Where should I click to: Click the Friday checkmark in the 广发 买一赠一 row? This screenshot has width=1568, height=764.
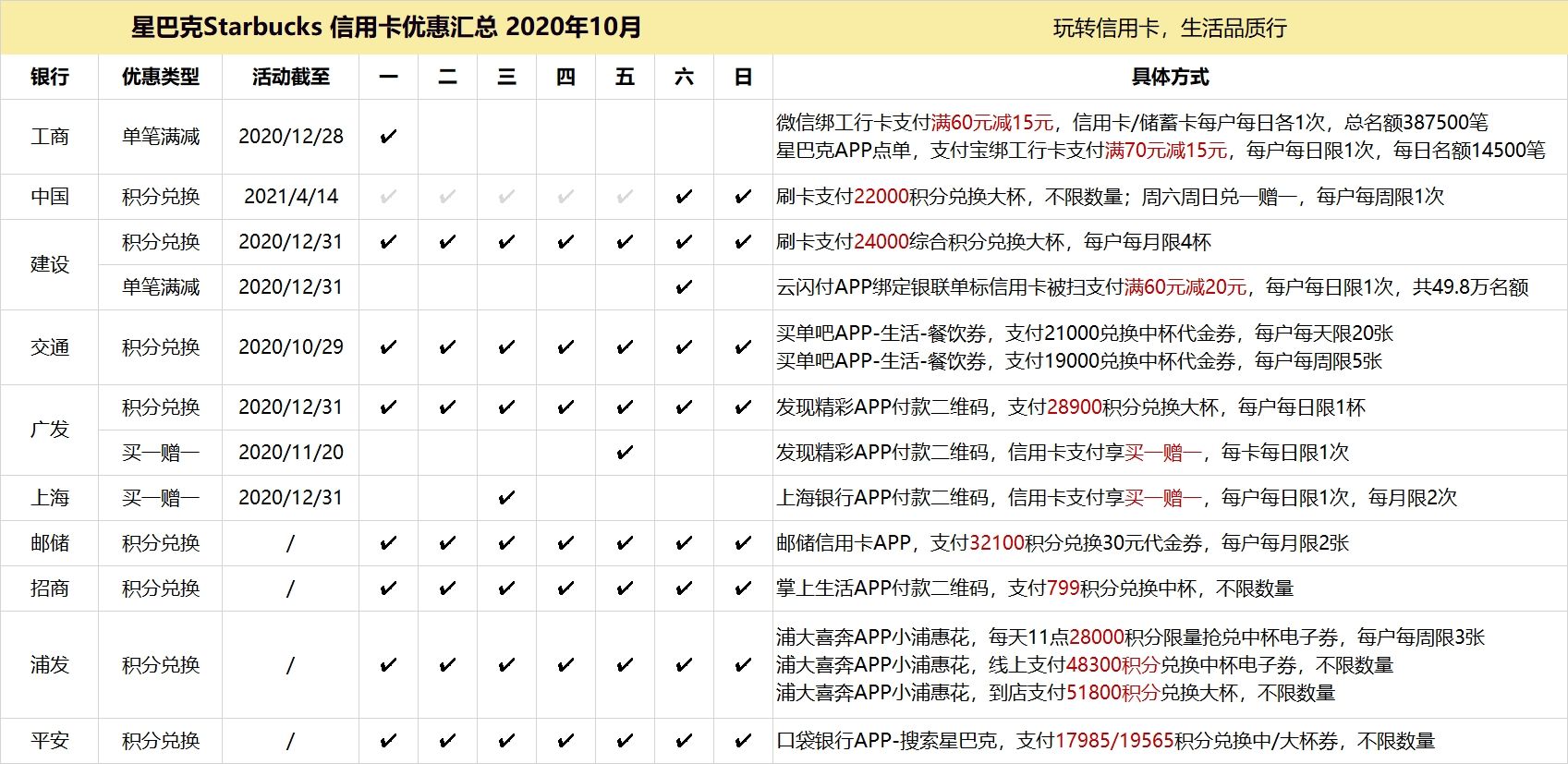point(625,453)
